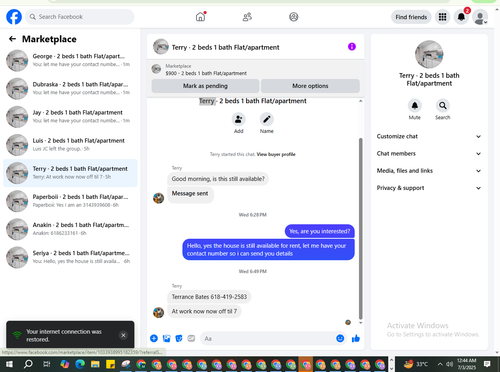
Task: Open Paperboii conversation in list
Action: click(x=70, y=201)
